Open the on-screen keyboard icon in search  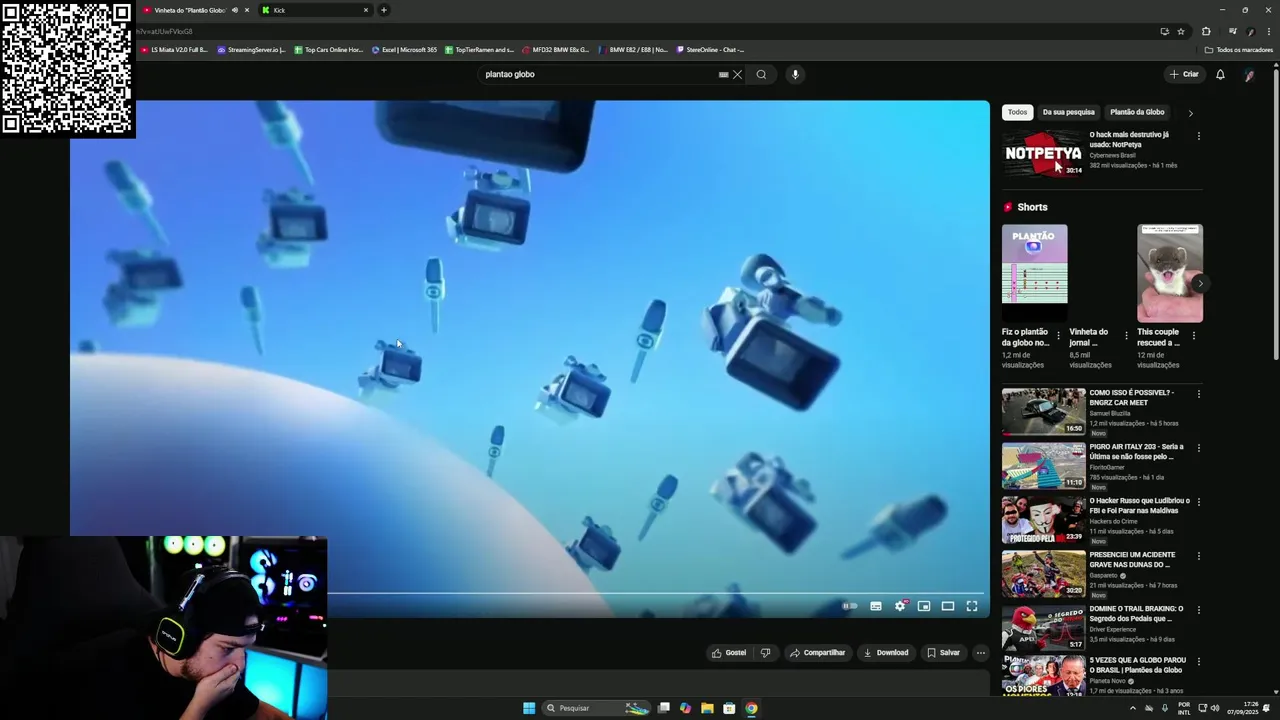[x=723, y=74]
